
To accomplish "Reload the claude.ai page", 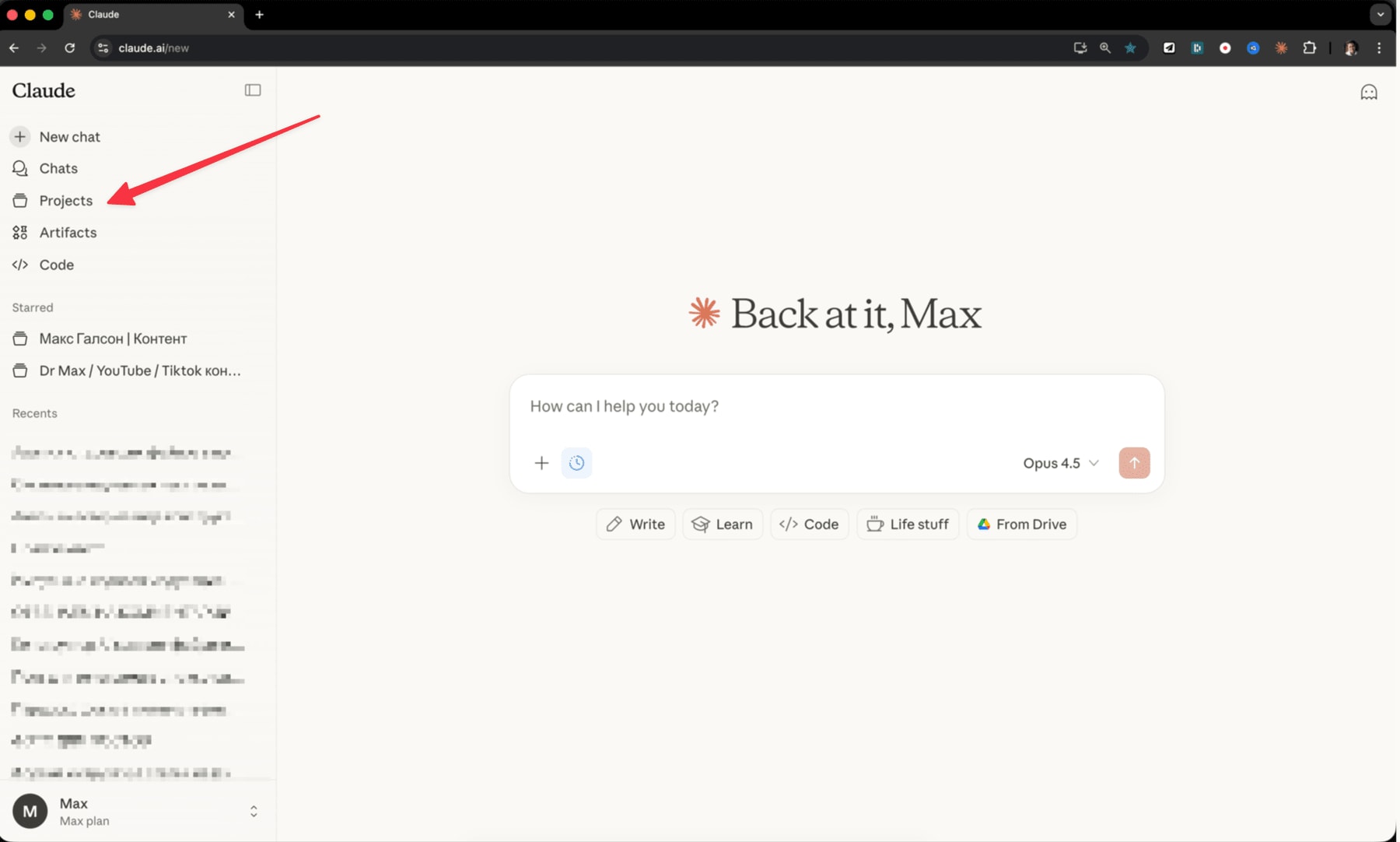I will point(69,48).
